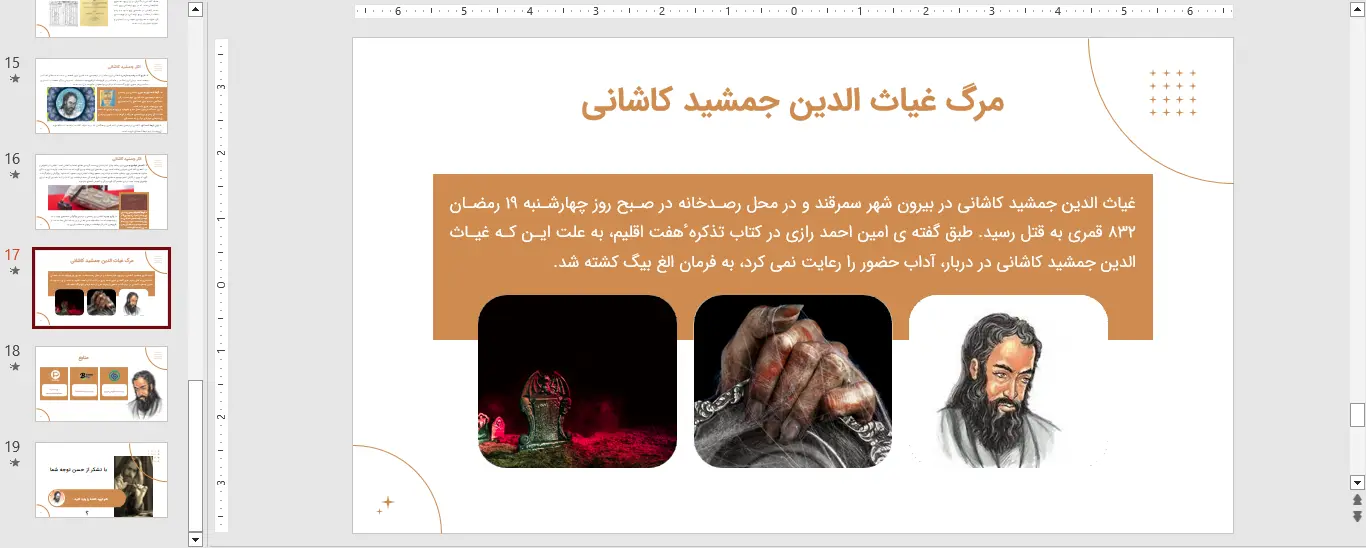Select slide 18 thumbnail with bearded portrait
Viewport: 1366px width, 548px height.
click(x=102, y=385)
